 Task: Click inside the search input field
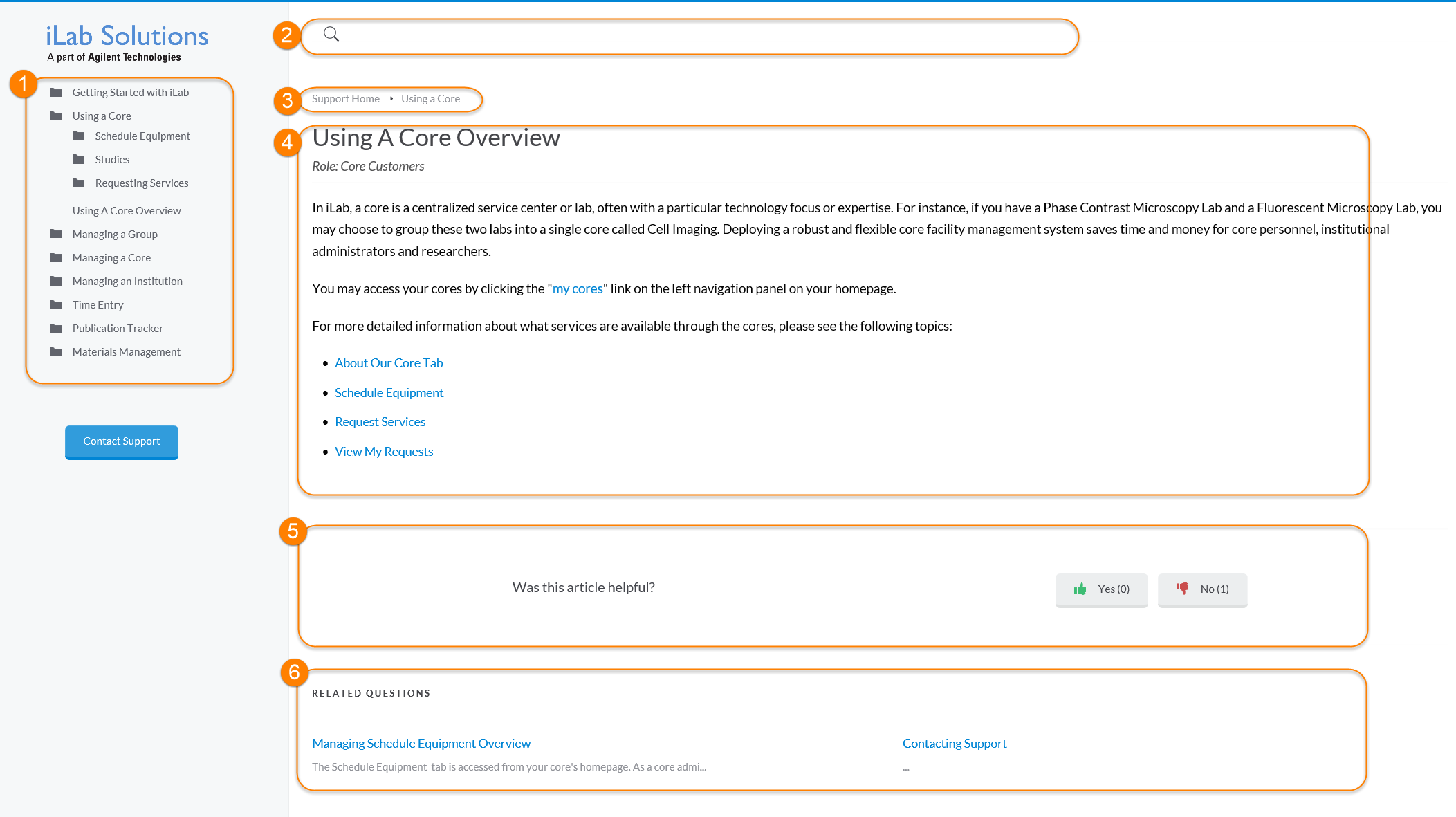[x=692, y=35]
